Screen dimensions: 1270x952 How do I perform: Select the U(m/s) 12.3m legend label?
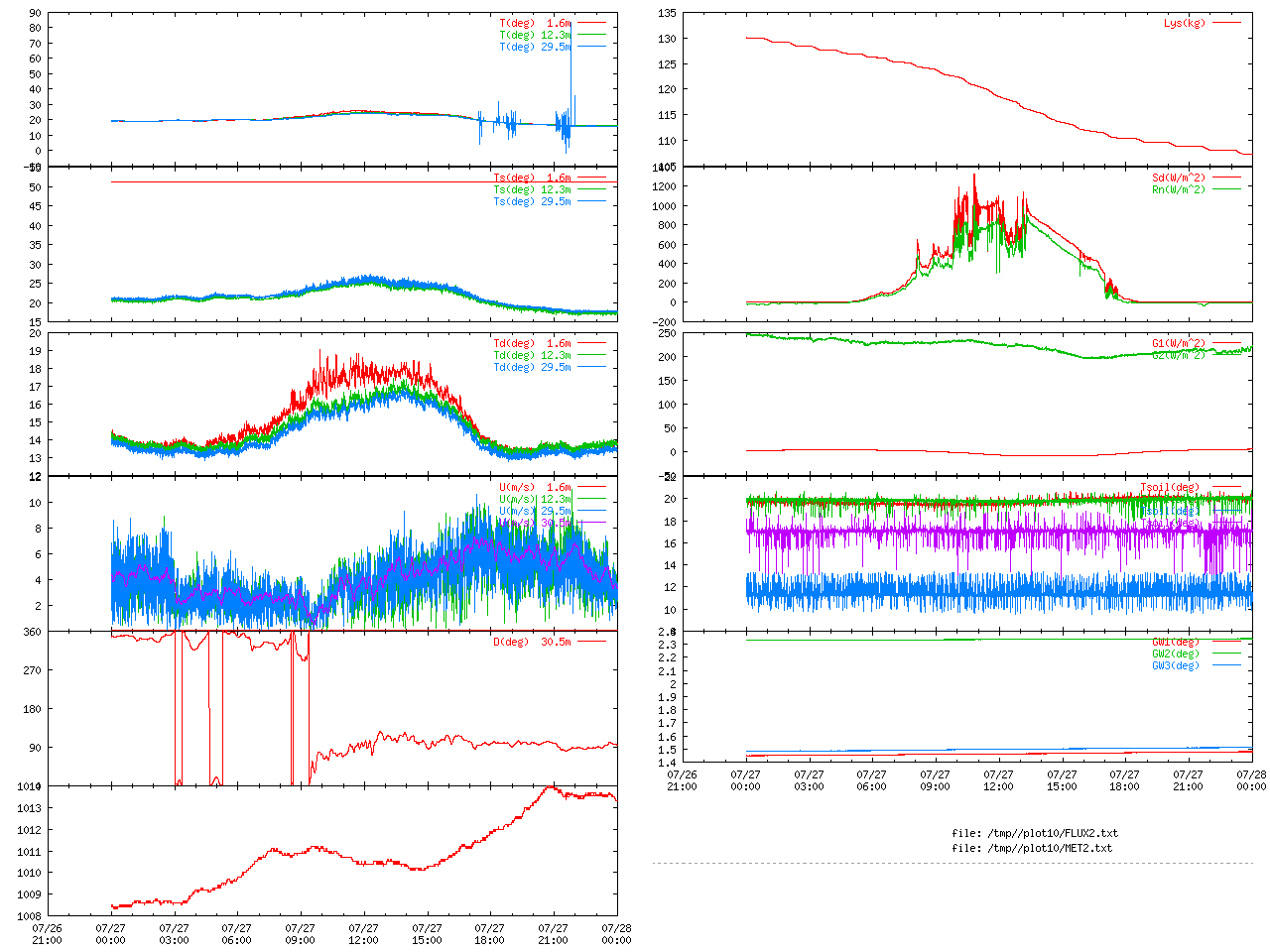[536, 499]
